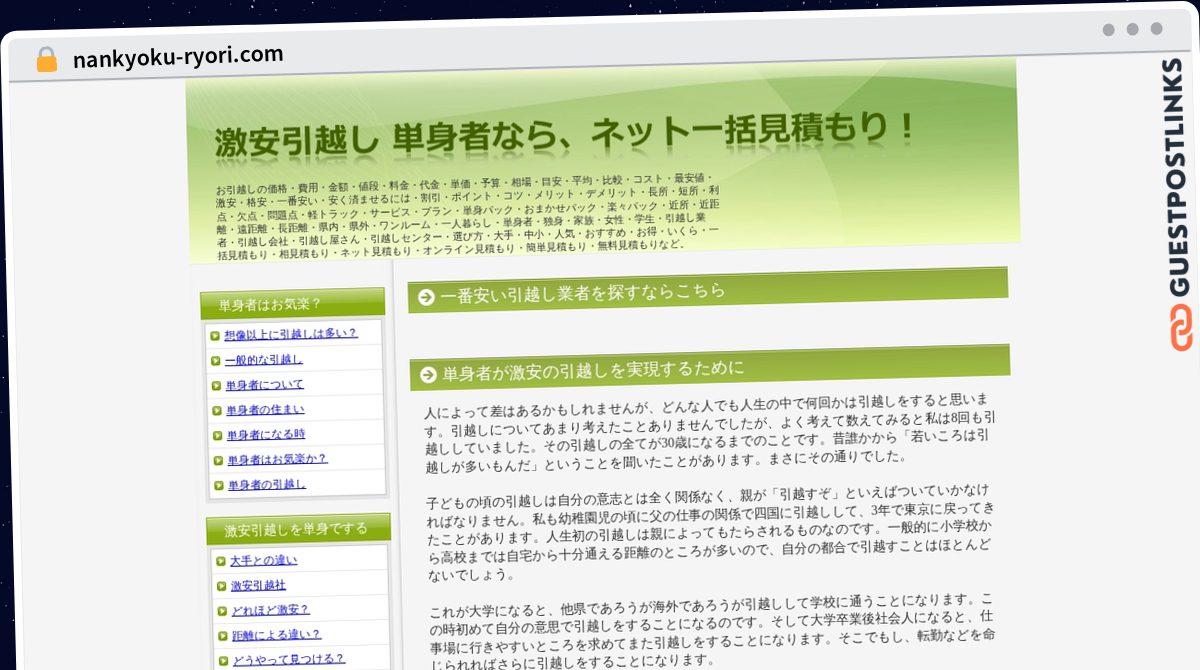Screen dimensions: 1200x670
Task: Click the bullet icon next to どうやって見つける？
Action: [x=222, y=659]
